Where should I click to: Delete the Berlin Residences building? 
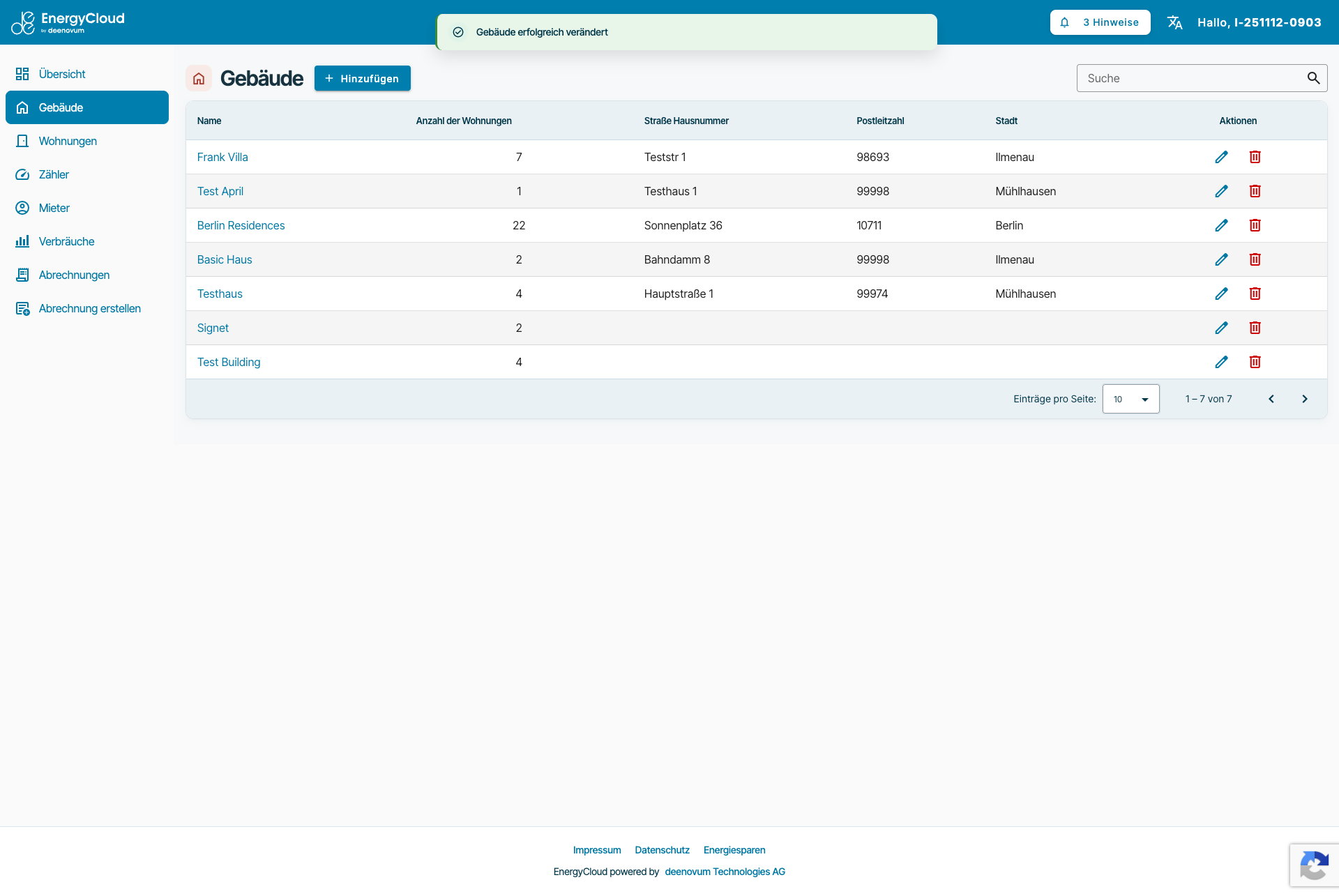tap(1255, 225)
